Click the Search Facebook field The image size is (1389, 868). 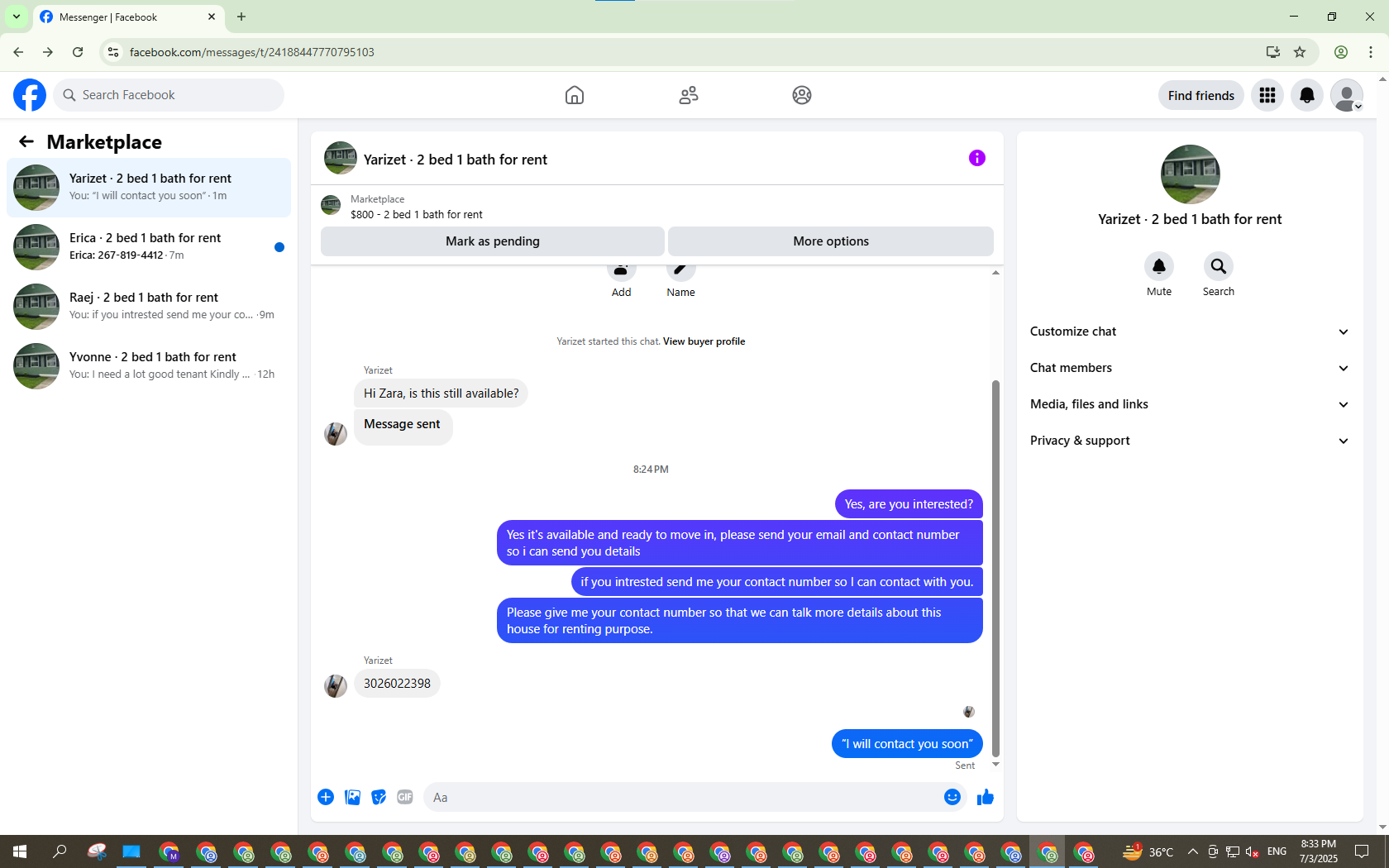pos(169,95)
